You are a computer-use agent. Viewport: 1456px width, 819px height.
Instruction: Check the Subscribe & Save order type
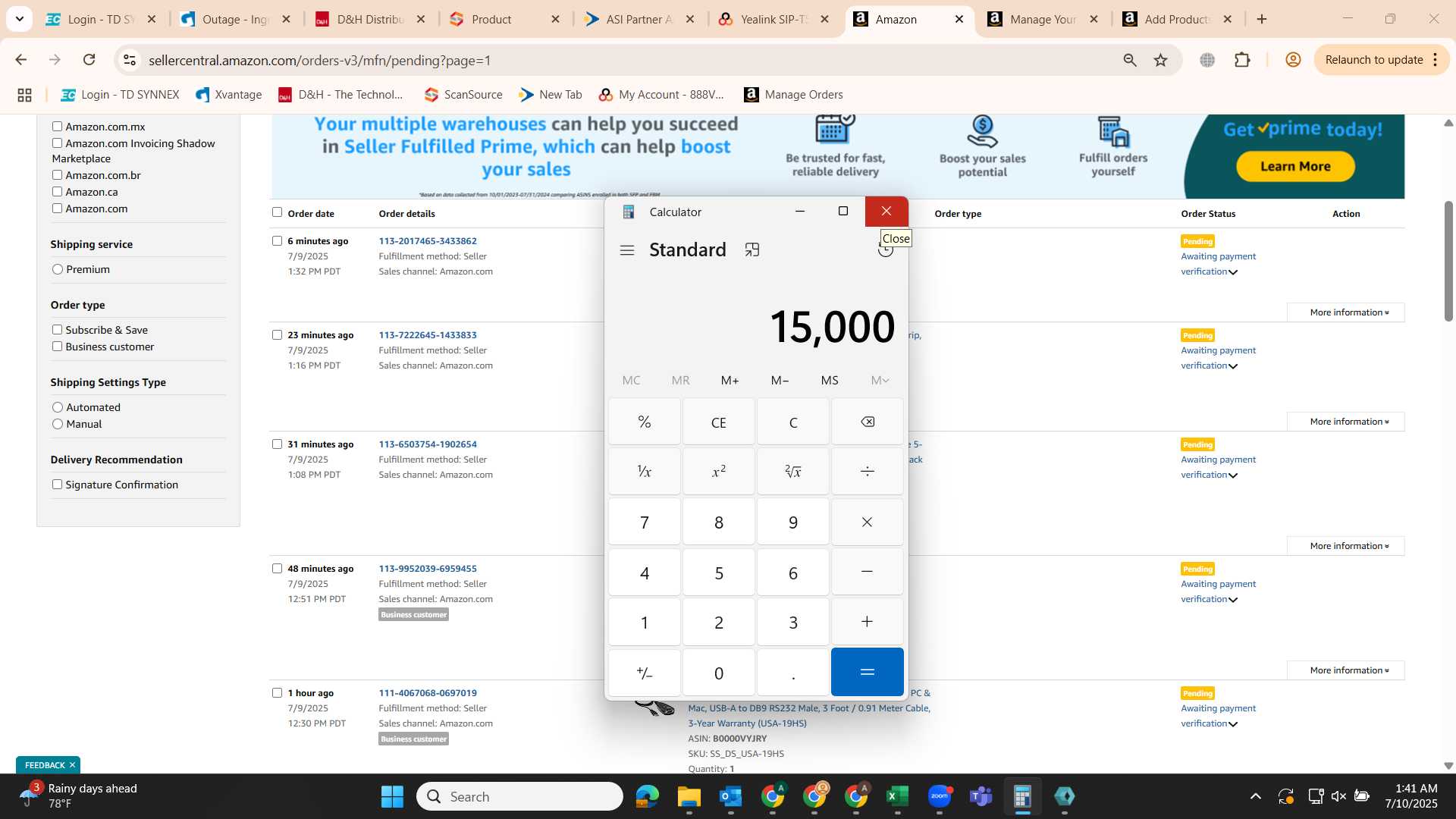[57, 330]
